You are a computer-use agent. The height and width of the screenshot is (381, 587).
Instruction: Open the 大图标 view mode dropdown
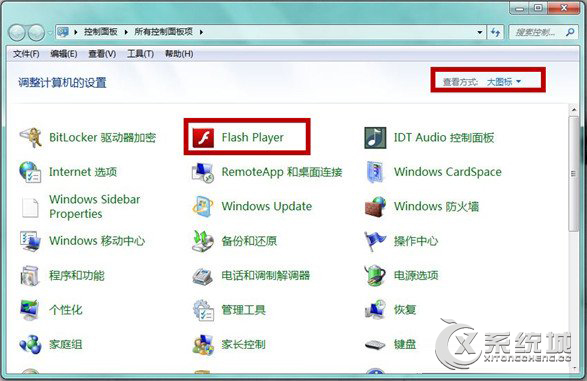[504, 82]
